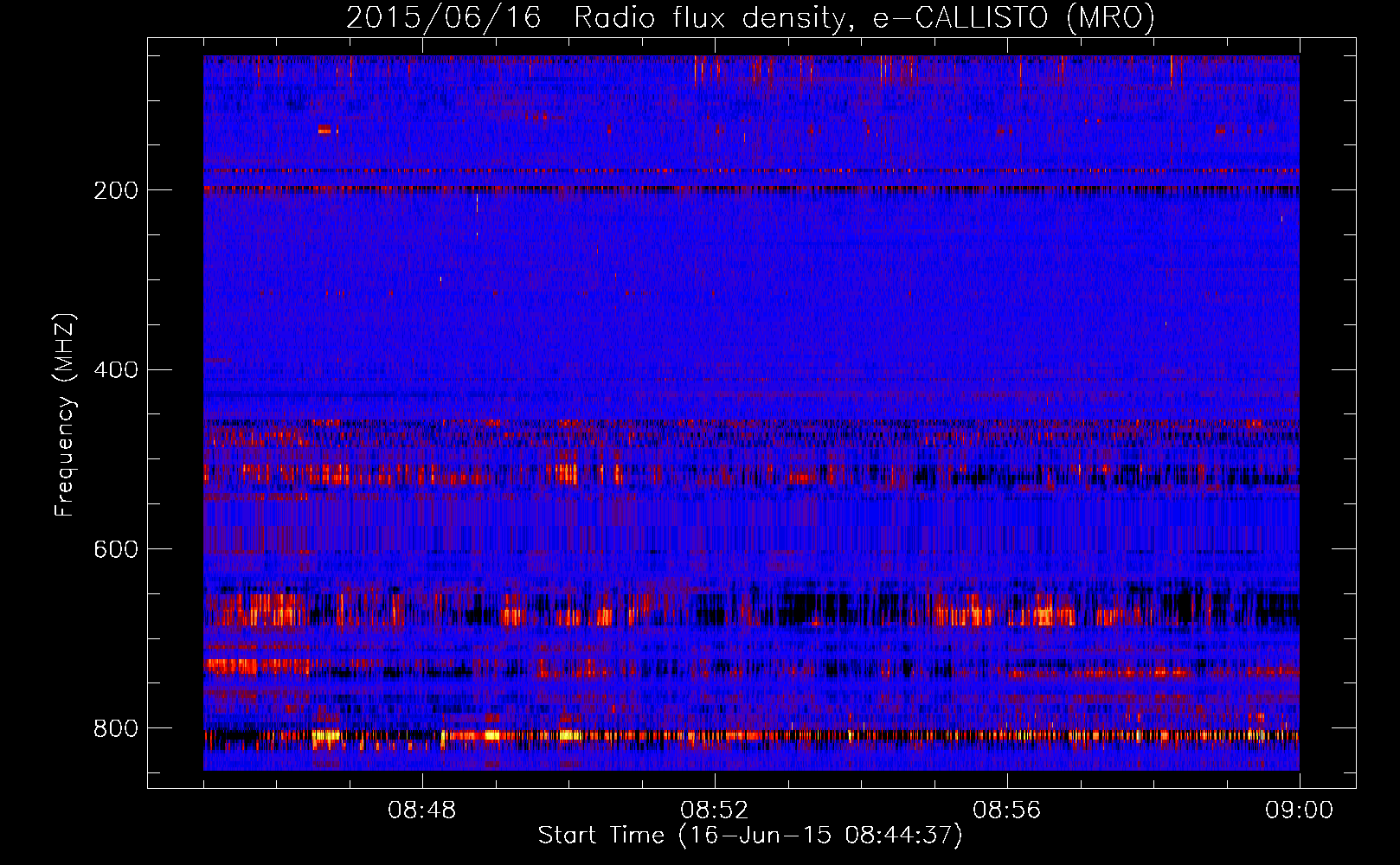Click the 09:00 time tick label
The image size is (1400, 865).
point(1299,811)
